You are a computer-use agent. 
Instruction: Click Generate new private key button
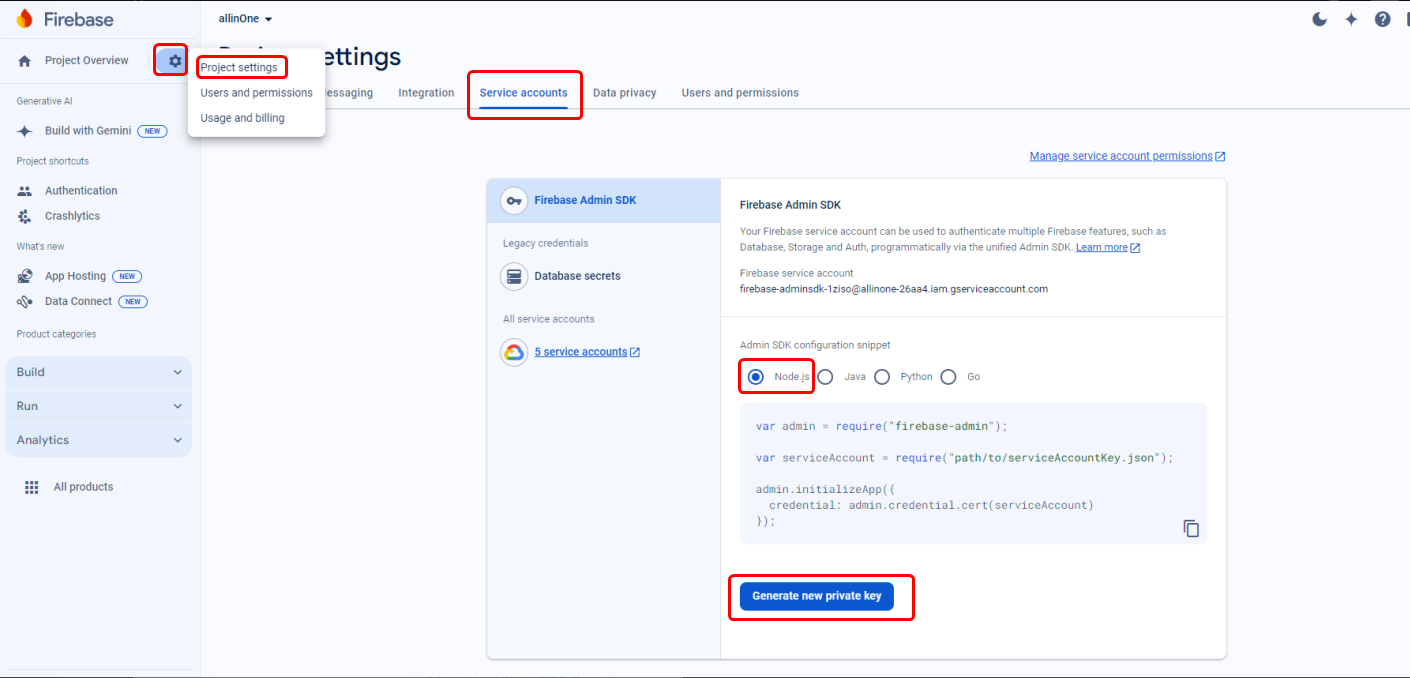click(816, 596)
